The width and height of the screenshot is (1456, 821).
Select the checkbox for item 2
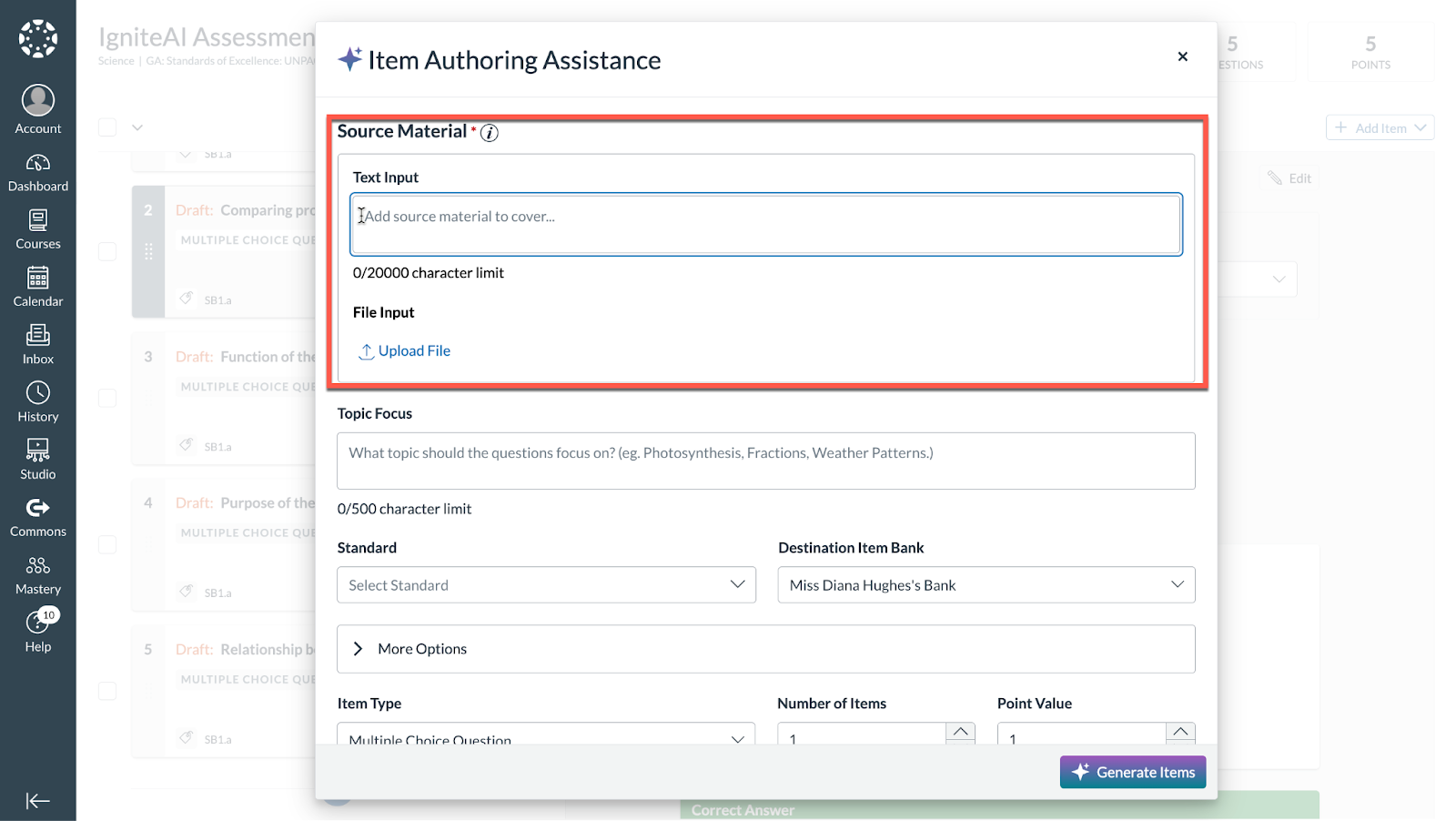[107, 251]
